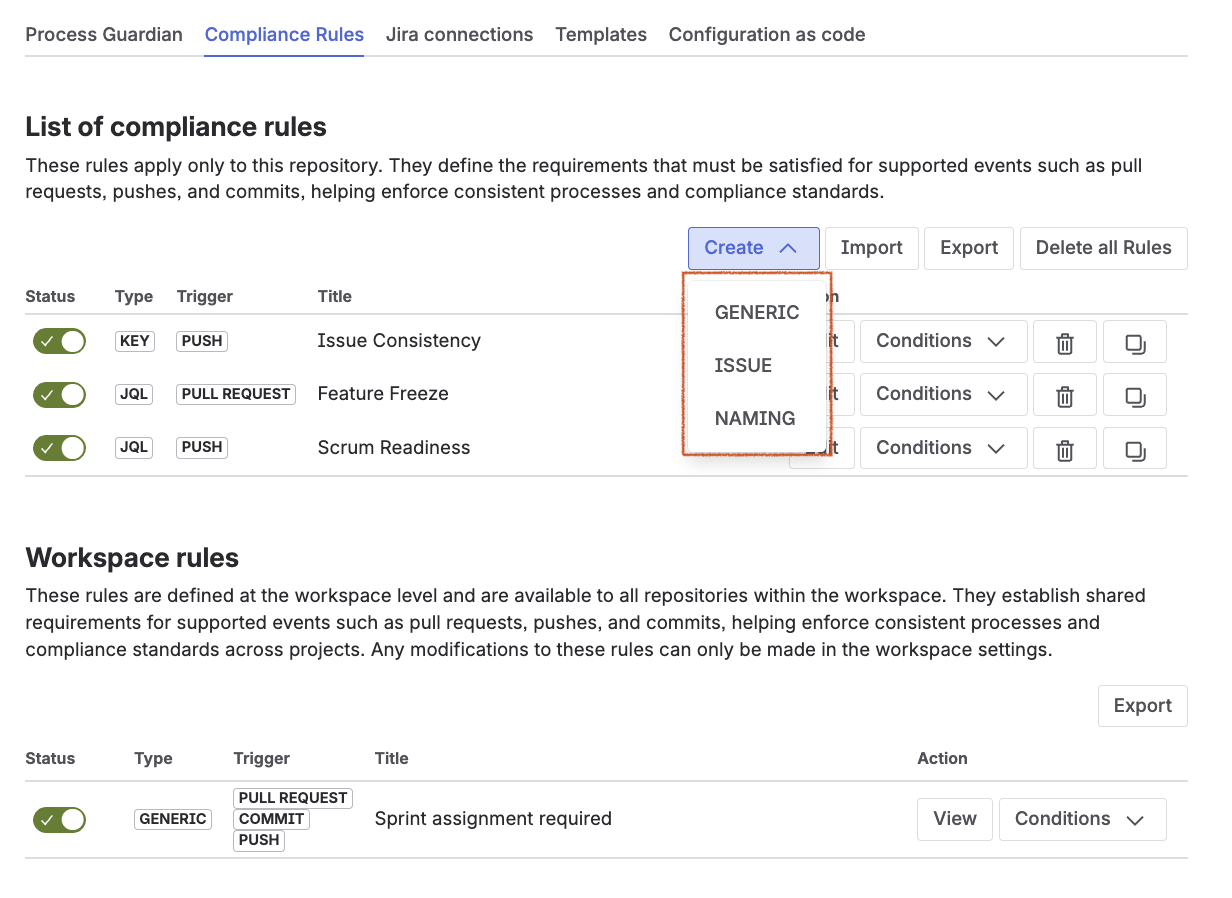Duplicate the Feature Freeze rule via copy icon
This screenshot has height=898, width=1232.
click(x=1135, y=395)
